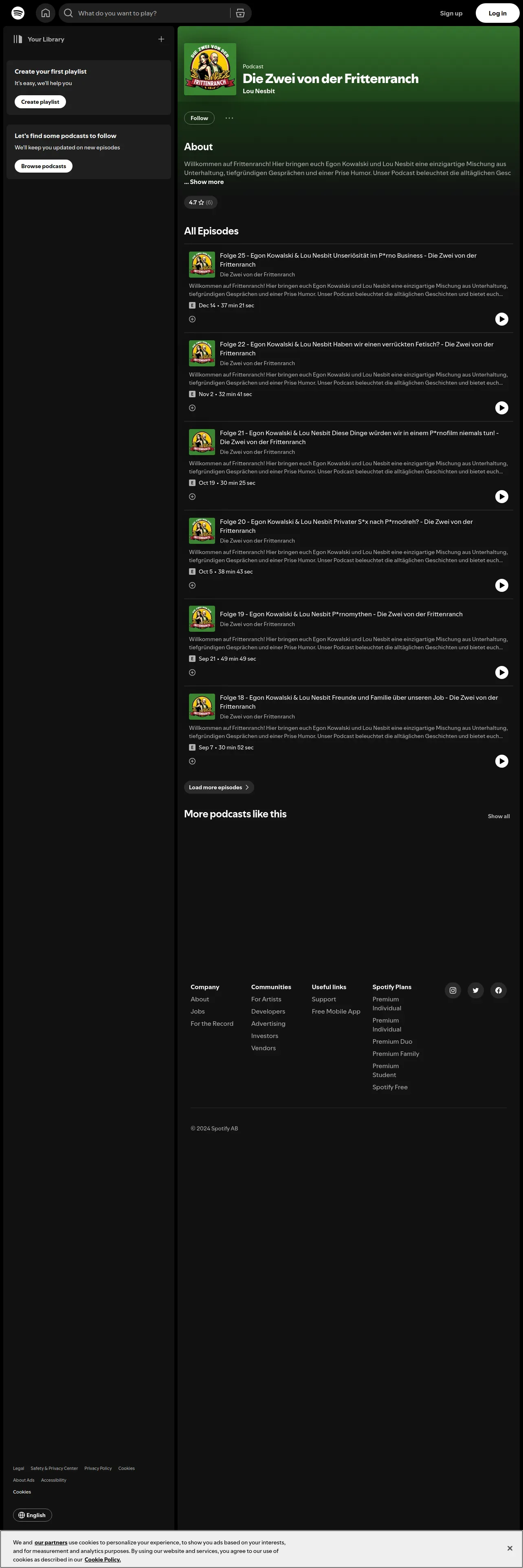The height and width of the screenshot is (1568, 523).
Task: Open Advertising footer link
Action: [268, 1024]
